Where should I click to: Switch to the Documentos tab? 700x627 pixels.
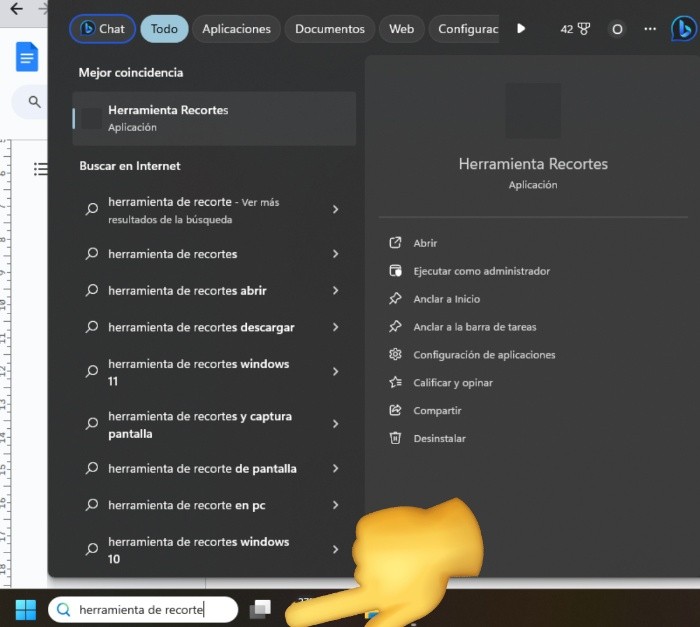click(x=330, y=29)
